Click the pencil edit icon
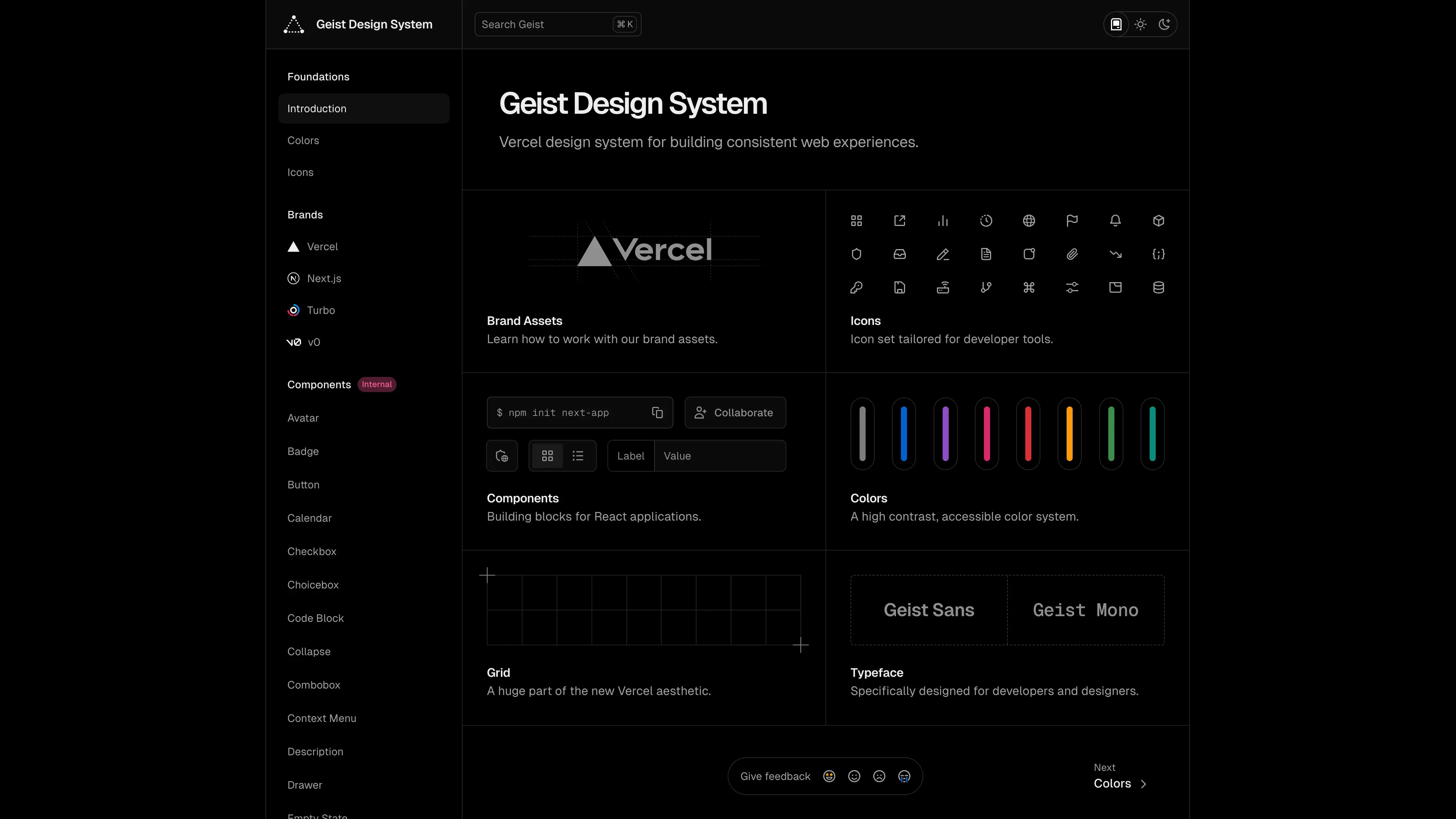 [x=943, y=254]
